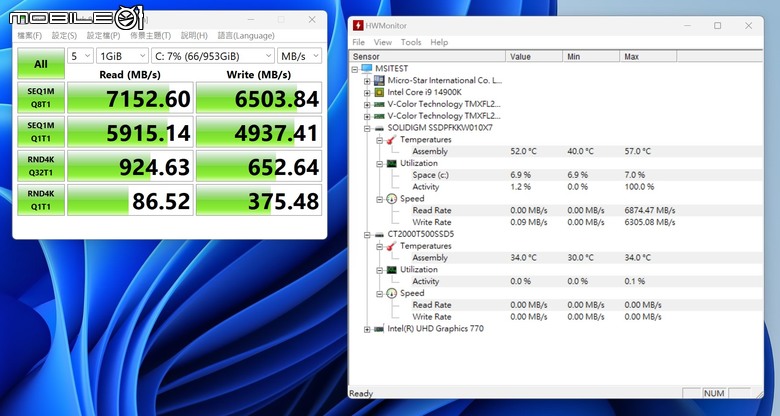Run the SEQ1M Q8T1 test

(41, 98)
